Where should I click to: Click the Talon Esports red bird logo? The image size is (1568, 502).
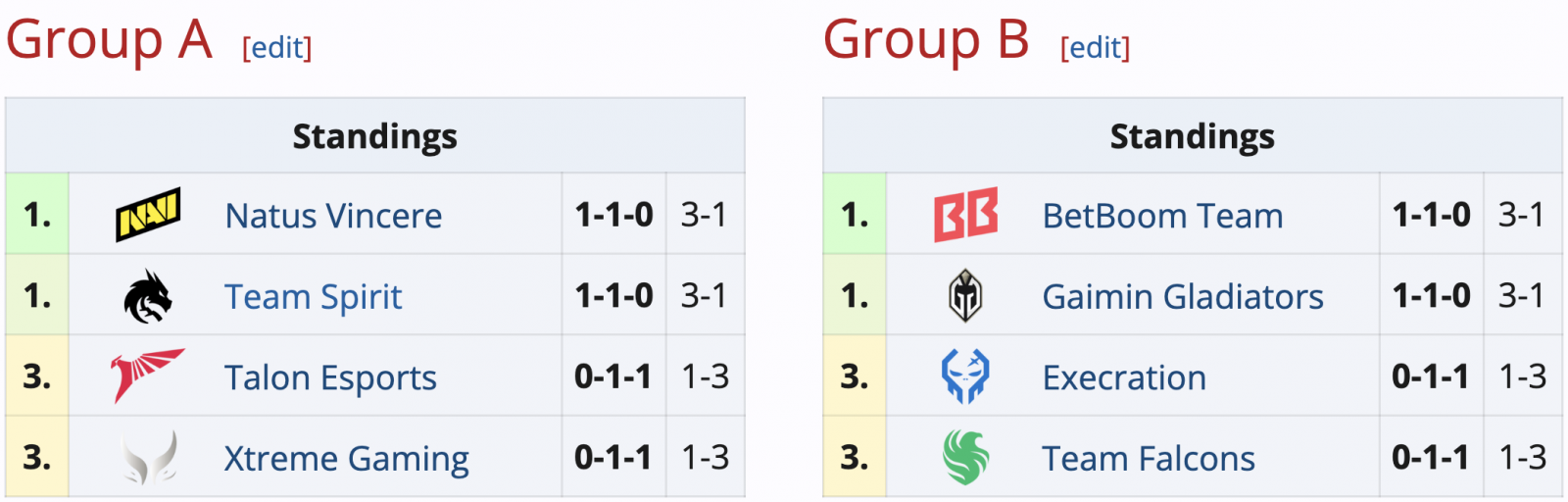[148, 376]
